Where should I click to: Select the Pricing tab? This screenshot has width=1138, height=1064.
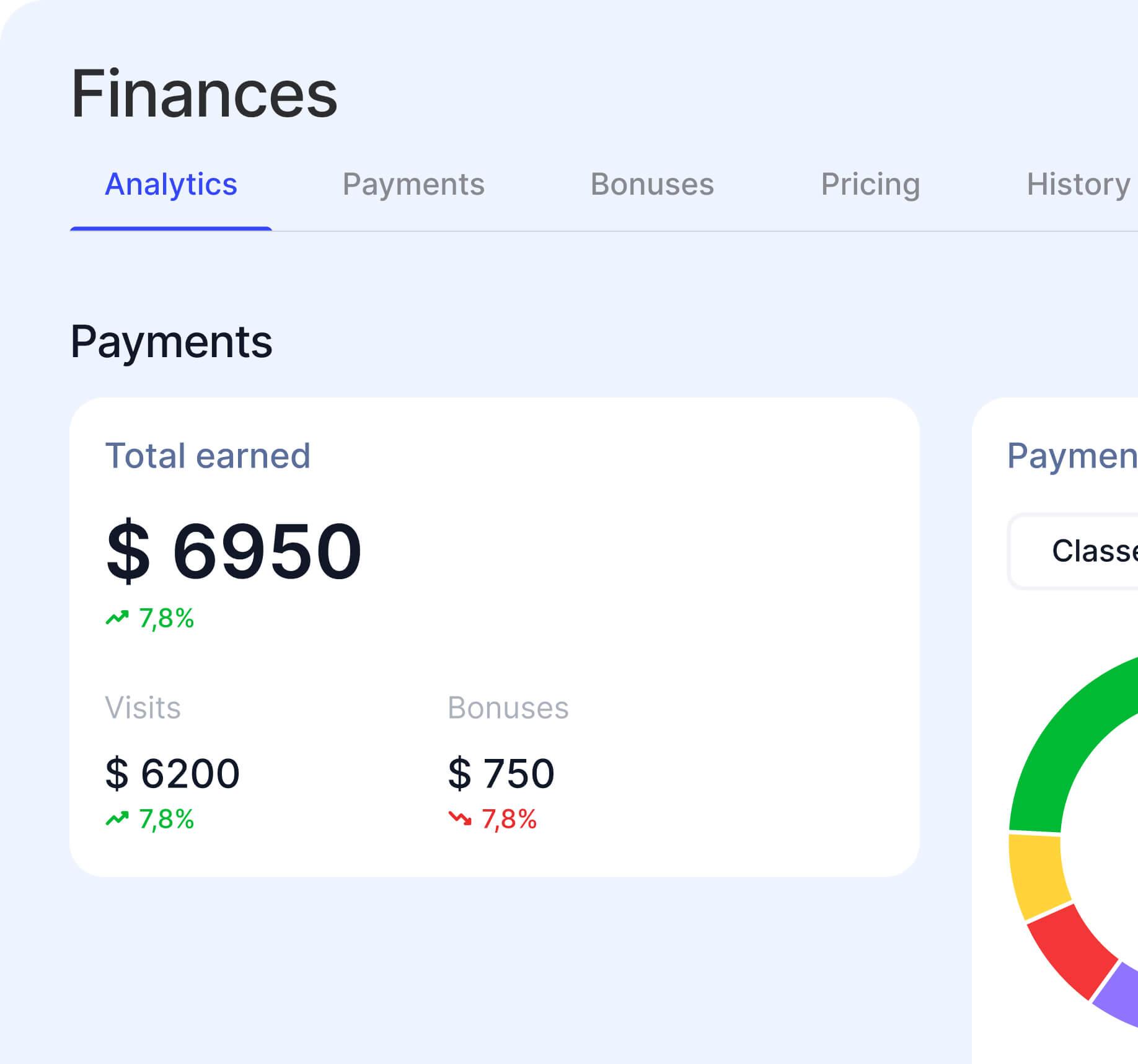click(x=870, y=185)
